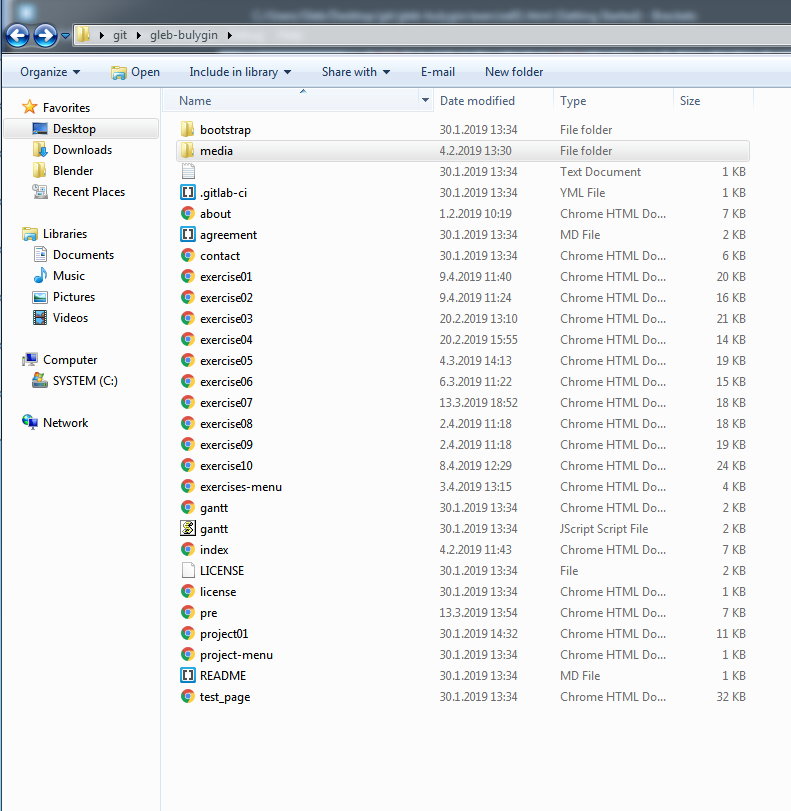Viewport: 791px width, 811px height.
Task: Select the media folder icon
Action: [x=188, y=151]
